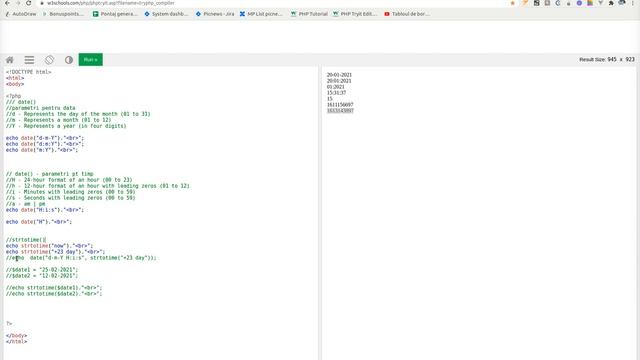Click the echo strtotime("+23 day") line
This screenshot has height=360, width=640.
point(56,252)
